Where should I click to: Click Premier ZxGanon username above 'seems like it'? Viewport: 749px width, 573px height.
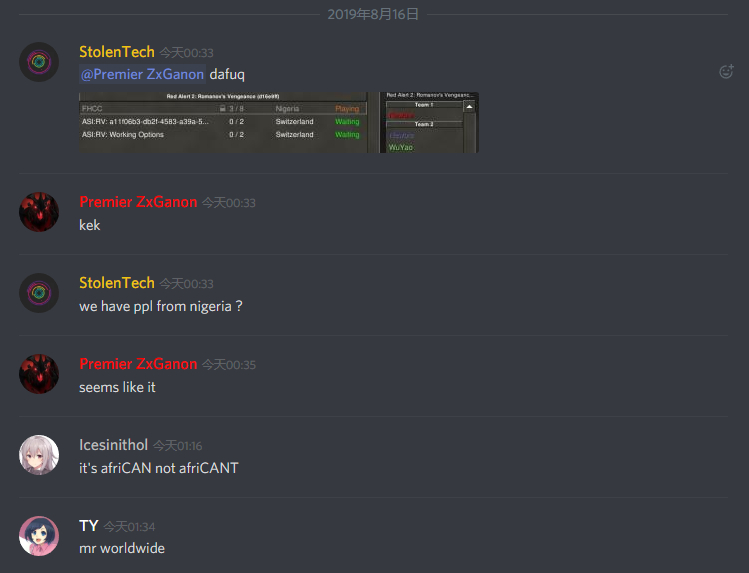click(138, 364)
